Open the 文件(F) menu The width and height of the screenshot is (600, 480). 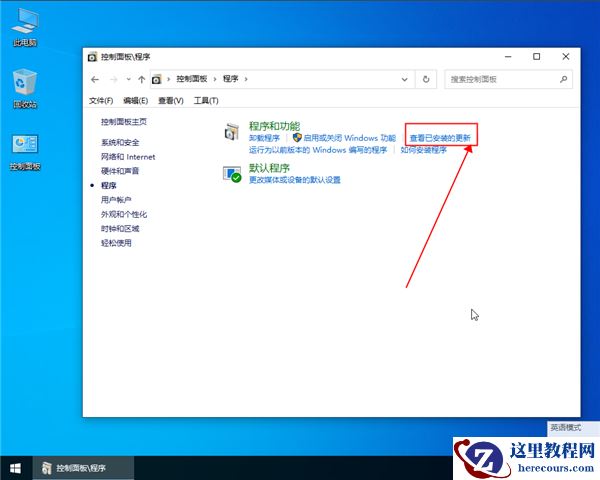pos(101,101)
